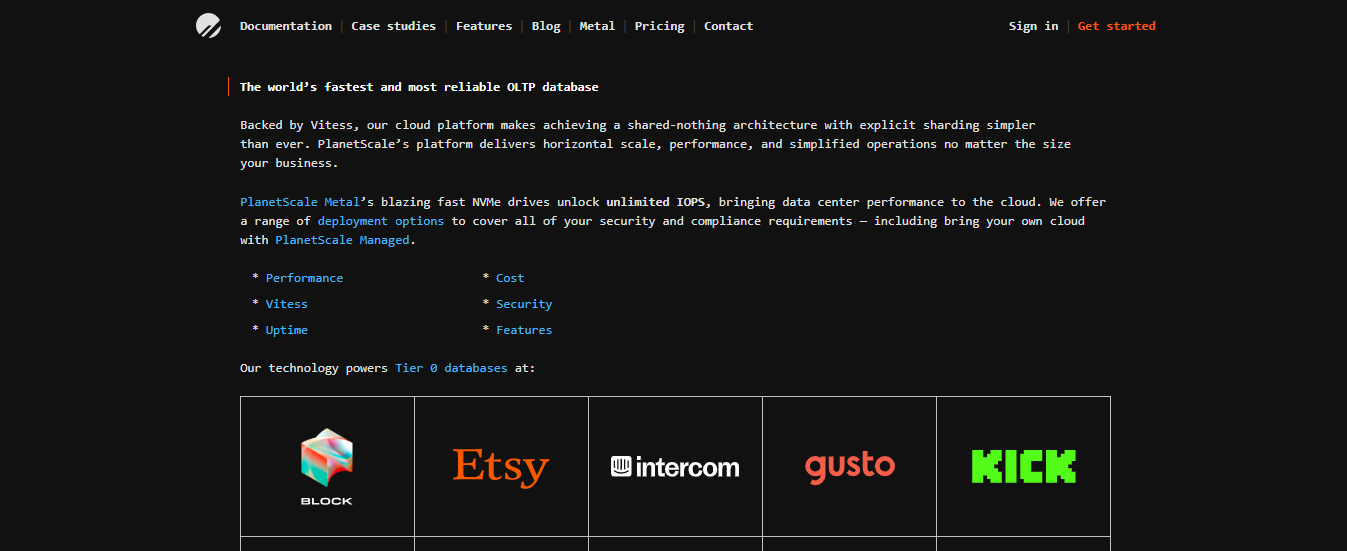Click Sign in
1347x551 pixels.
(1033, 26)
